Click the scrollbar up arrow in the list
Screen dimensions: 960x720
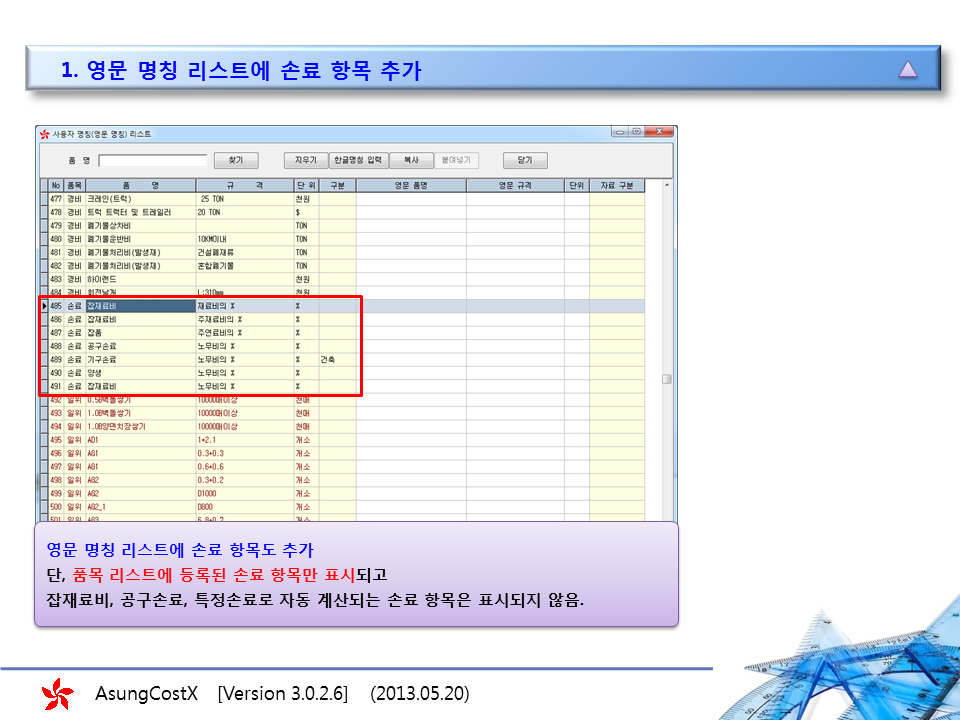pyautogui.click(x=667, y=186)
